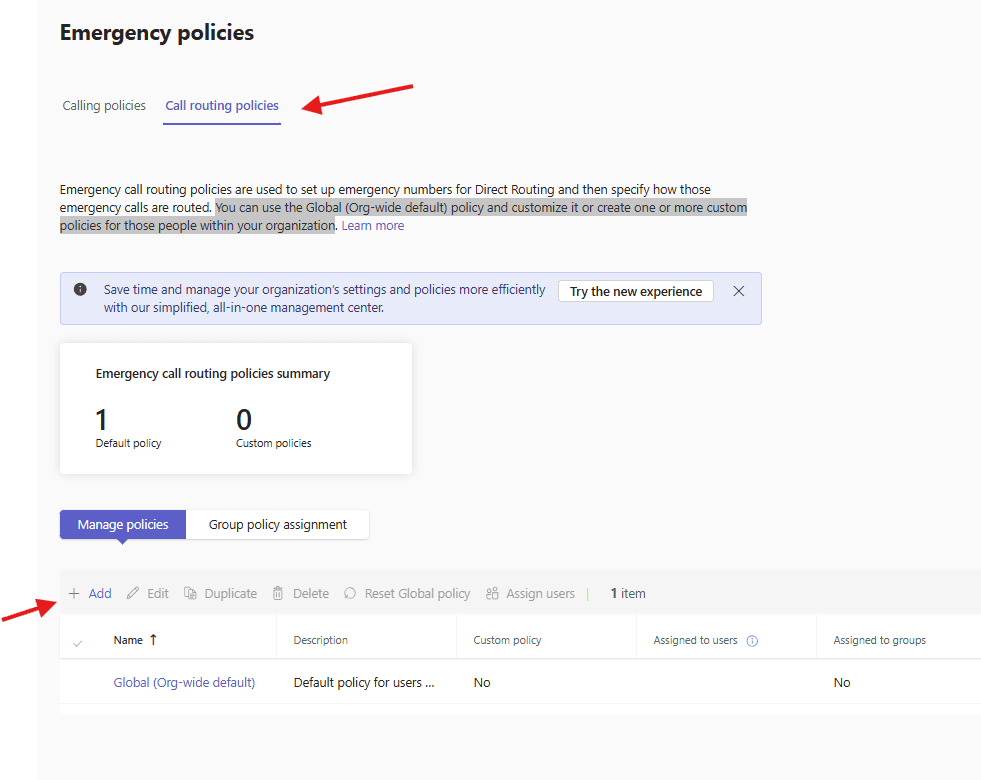Open the Learn more link
Screen dimensions: 981x780
[x=373, y=226]
